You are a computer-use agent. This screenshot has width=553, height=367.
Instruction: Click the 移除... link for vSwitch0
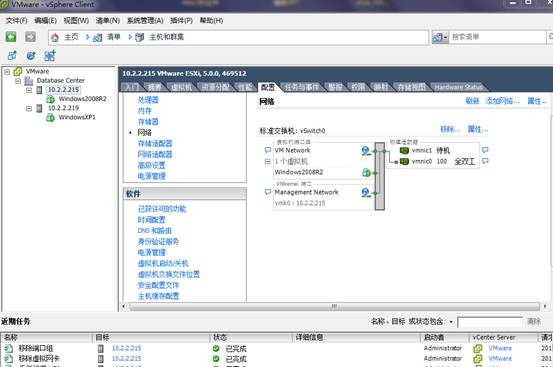450,129
